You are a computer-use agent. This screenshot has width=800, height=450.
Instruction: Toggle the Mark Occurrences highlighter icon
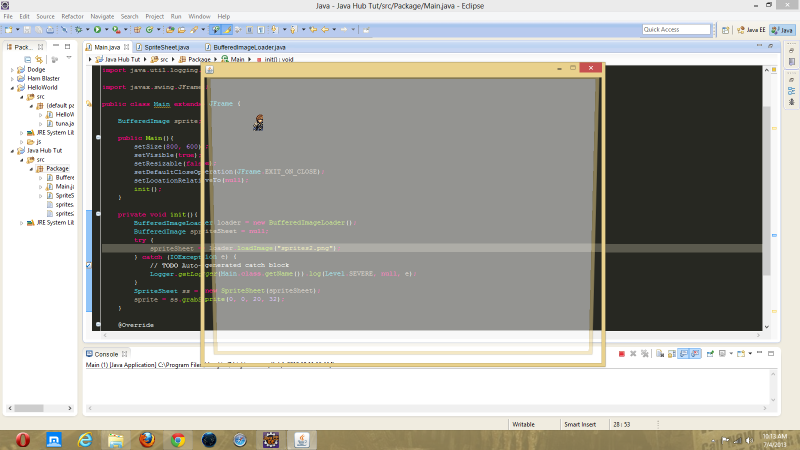(227, 30)
